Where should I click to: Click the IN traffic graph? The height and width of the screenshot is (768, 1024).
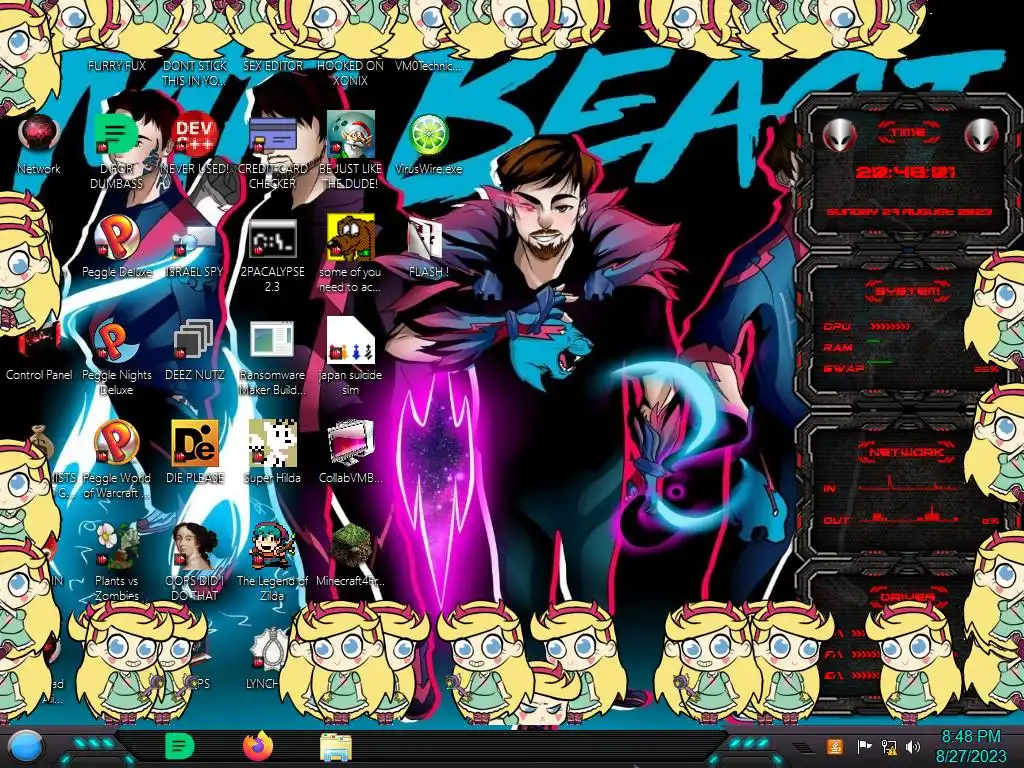click(x=908, y=485)
